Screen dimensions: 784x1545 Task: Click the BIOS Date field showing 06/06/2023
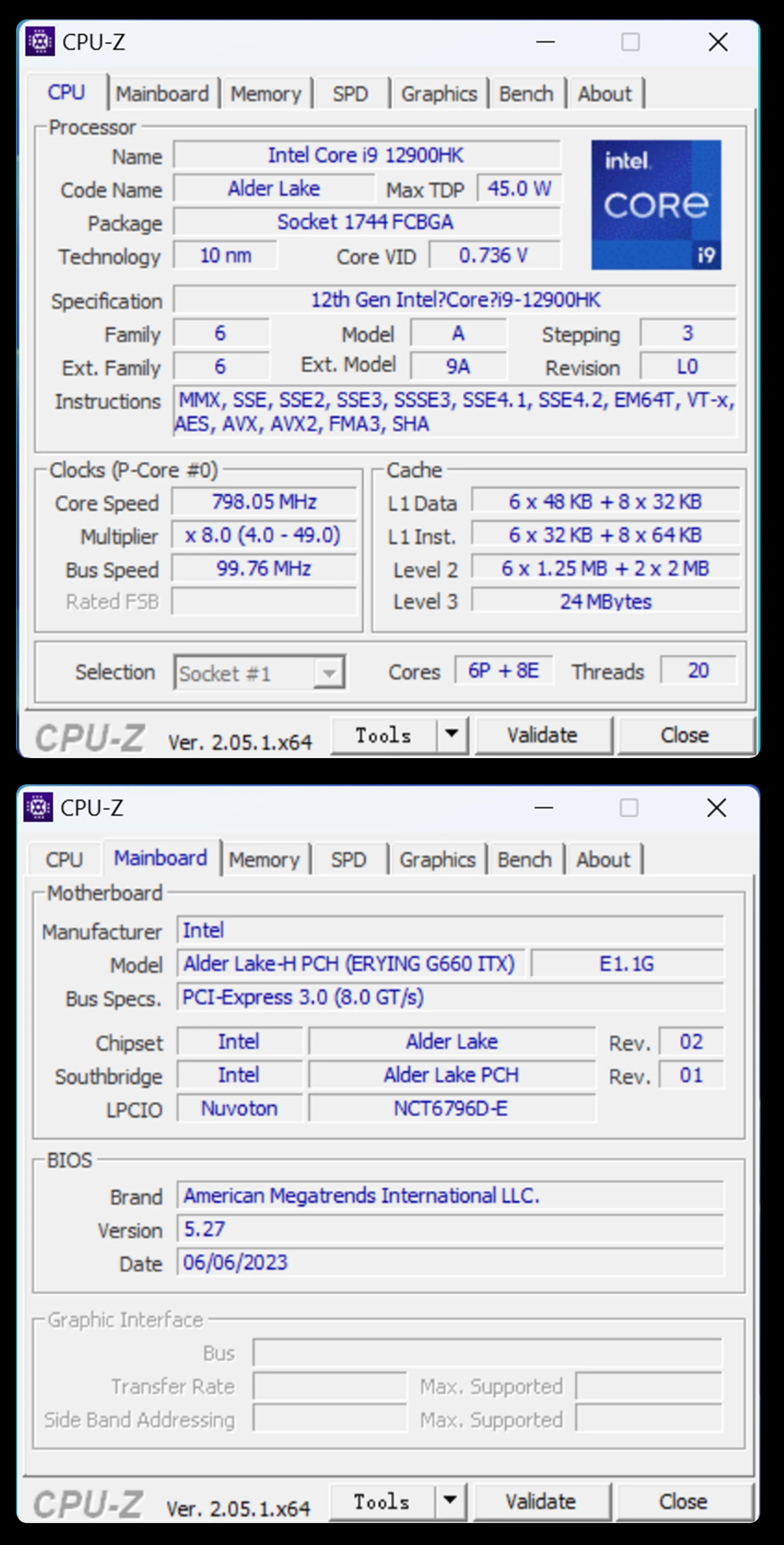click(449, 1263)
